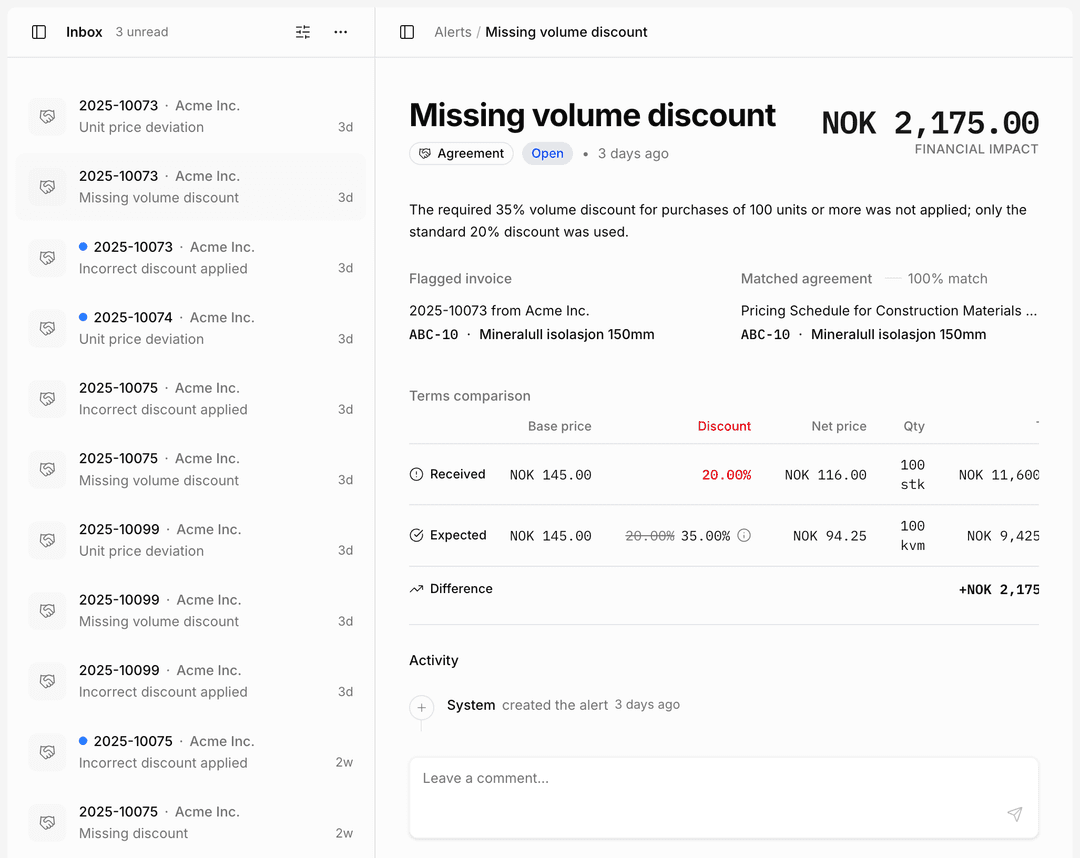Image resolution: width=1080 pixels, height=858 pixels.
Task: Collapse the Inbox sidebar panel
Action: pyautogui.click(x=38, y=31)
